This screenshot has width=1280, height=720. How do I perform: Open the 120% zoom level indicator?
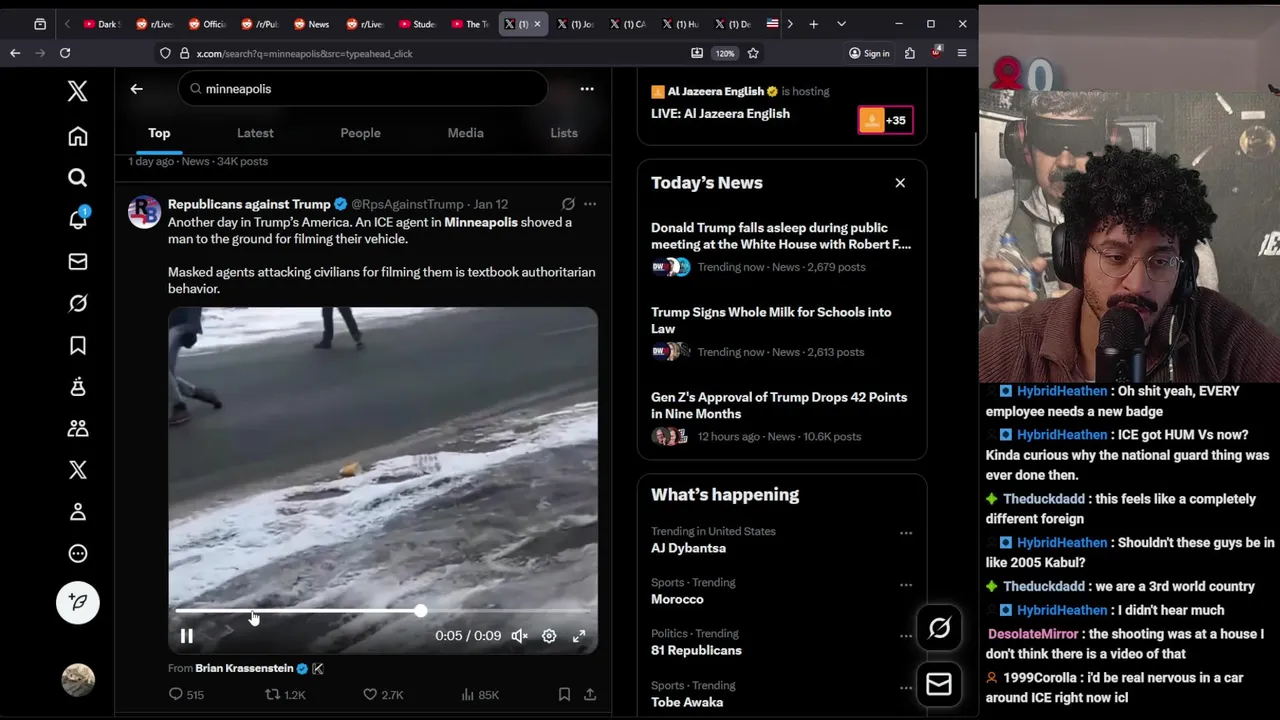725,53
